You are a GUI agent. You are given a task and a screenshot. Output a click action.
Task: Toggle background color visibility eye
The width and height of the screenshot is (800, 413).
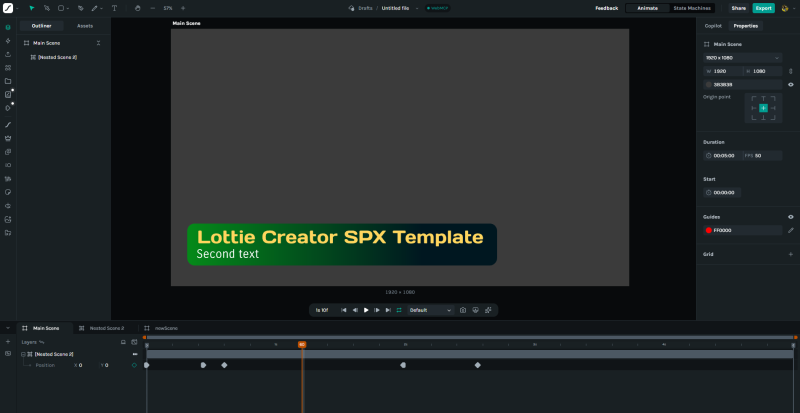coord(791,85)
